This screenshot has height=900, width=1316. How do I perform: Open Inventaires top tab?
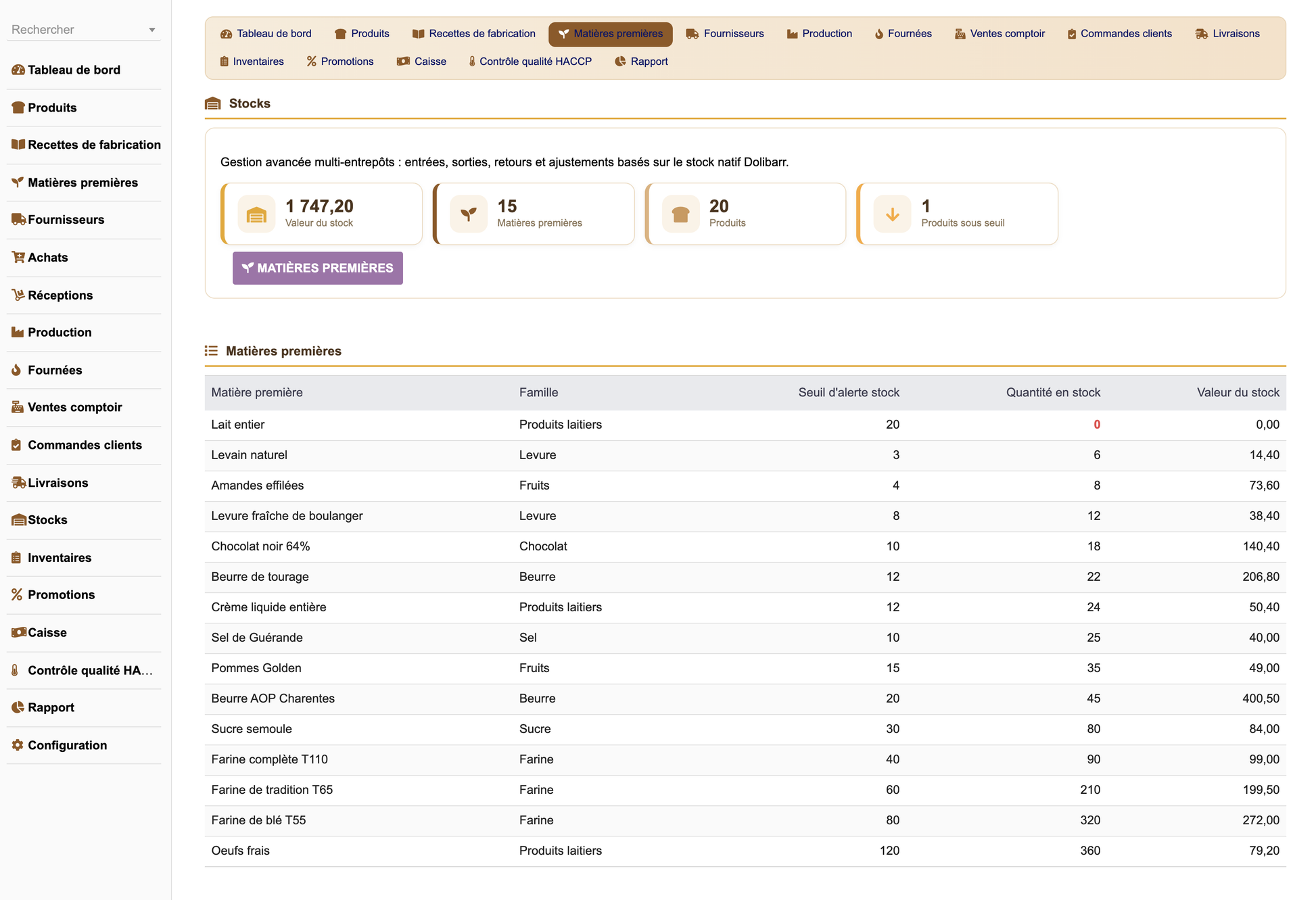point(252,62)
